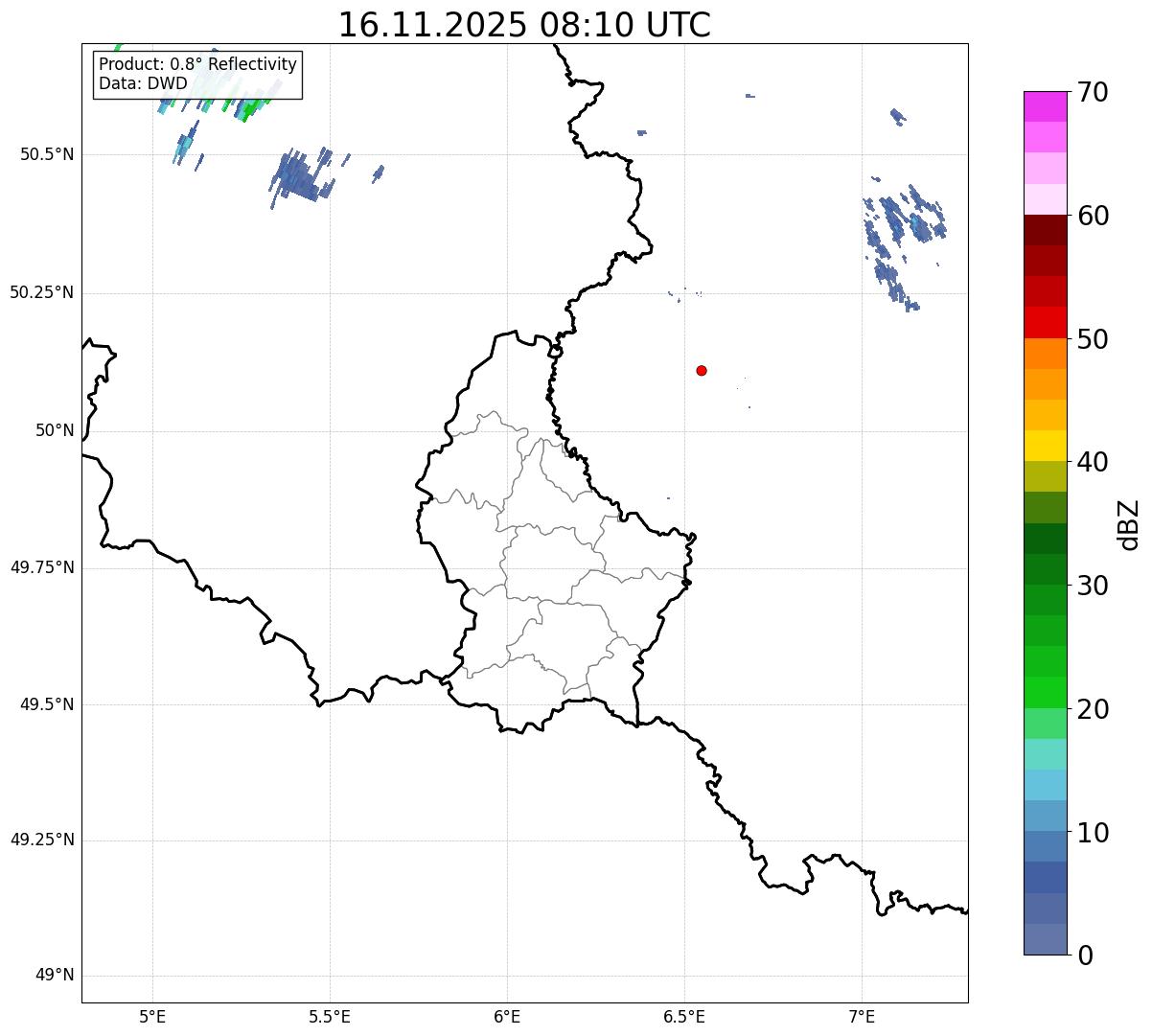Click the "Product: 0.8° Reflectivity" label
The image size is (1152, 1036).
coord(197,64)
